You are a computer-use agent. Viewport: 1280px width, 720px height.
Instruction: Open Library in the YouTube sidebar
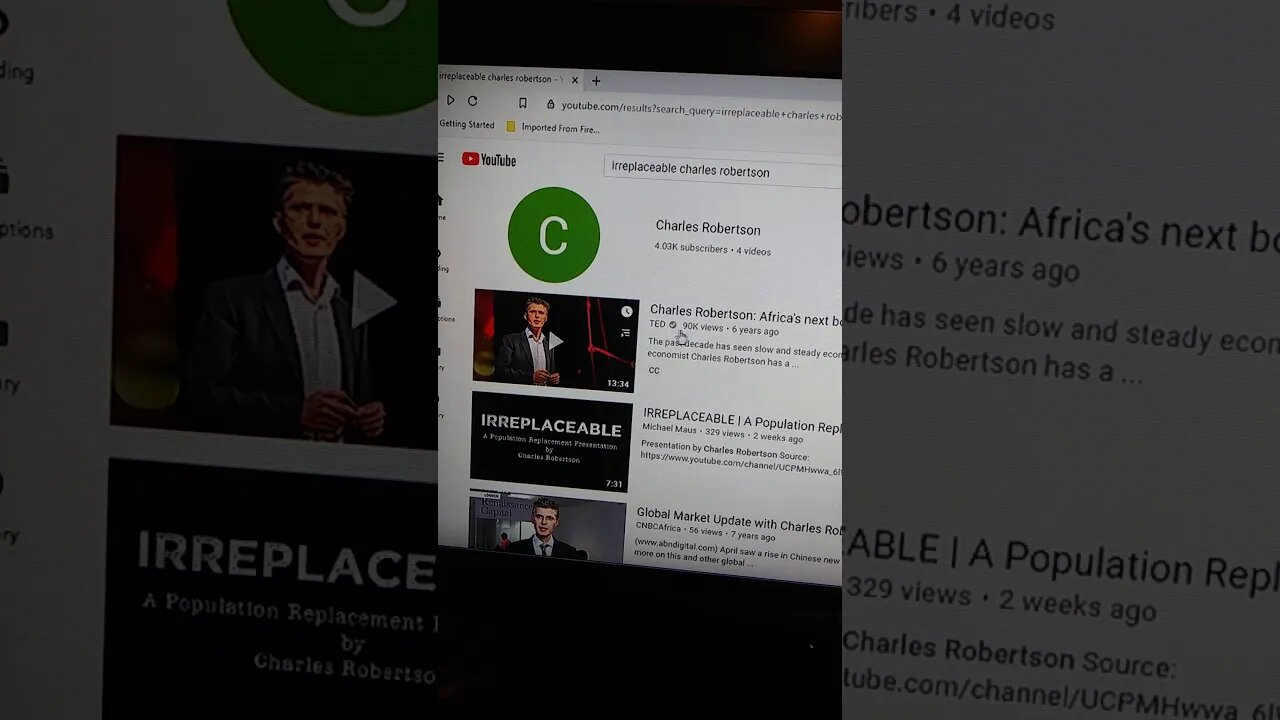(440, 359)
